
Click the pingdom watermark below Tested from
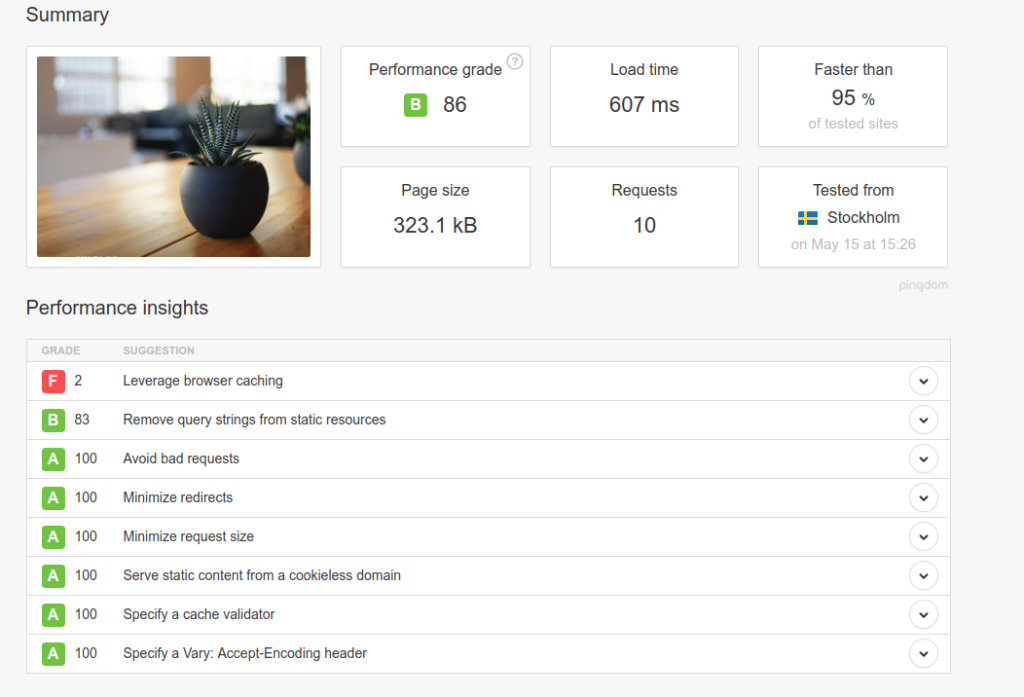pyautogui.click(x=923, y=284)
